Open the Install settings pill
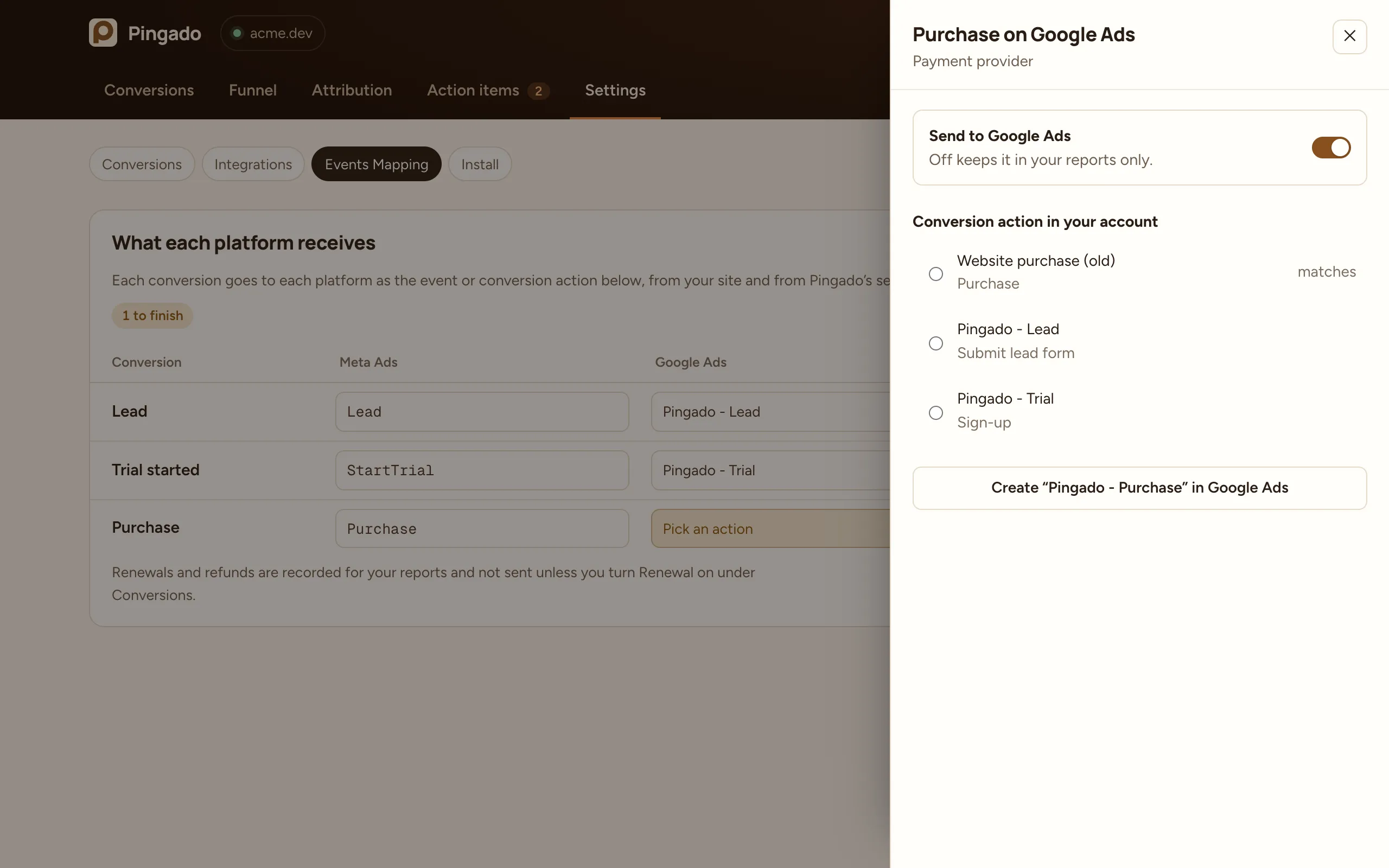 [480, 164]
